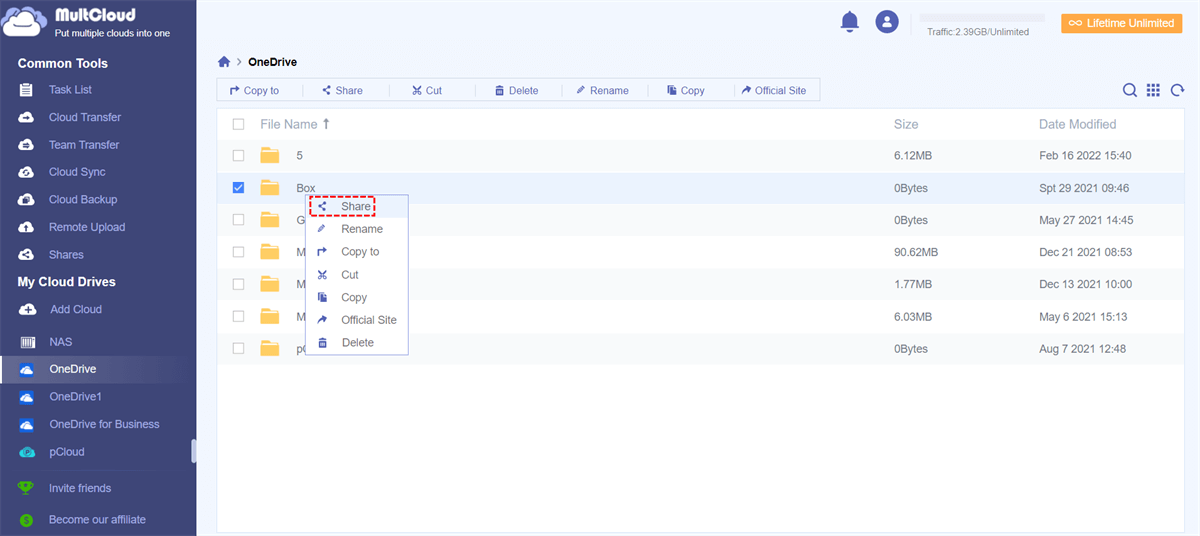Click the OneDrive for Business icon

(28, 424)
